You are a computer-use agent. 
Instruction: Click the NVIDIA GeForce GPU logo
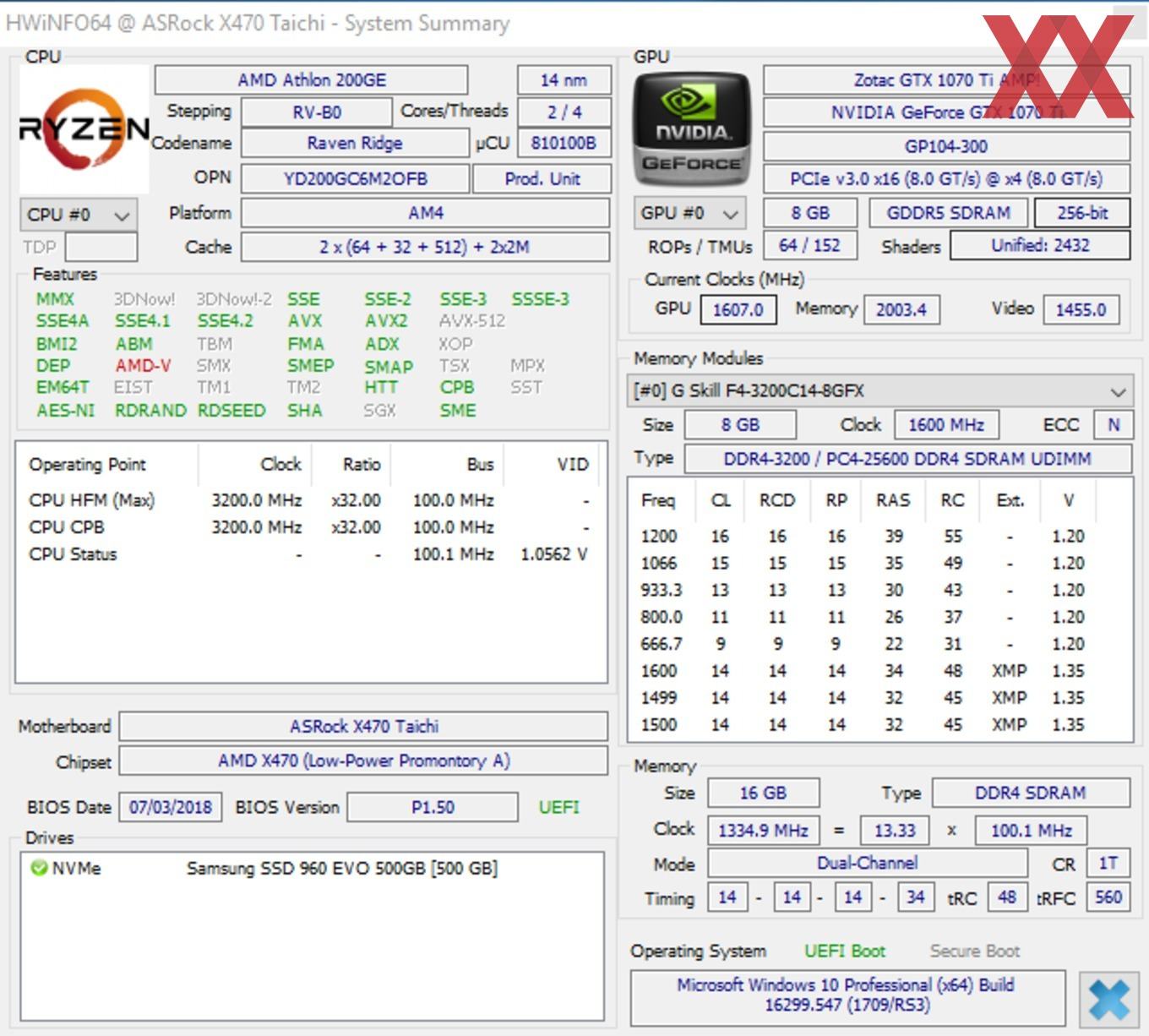click(692, 129)
